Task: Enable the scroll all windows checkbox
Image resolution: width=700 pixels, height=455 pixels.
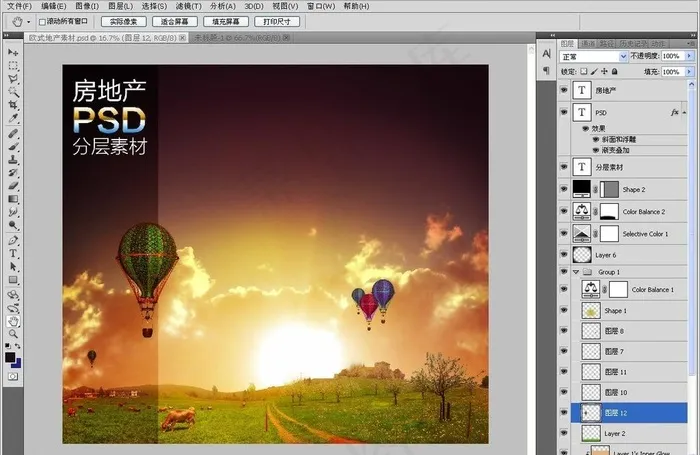Action: 42,22
